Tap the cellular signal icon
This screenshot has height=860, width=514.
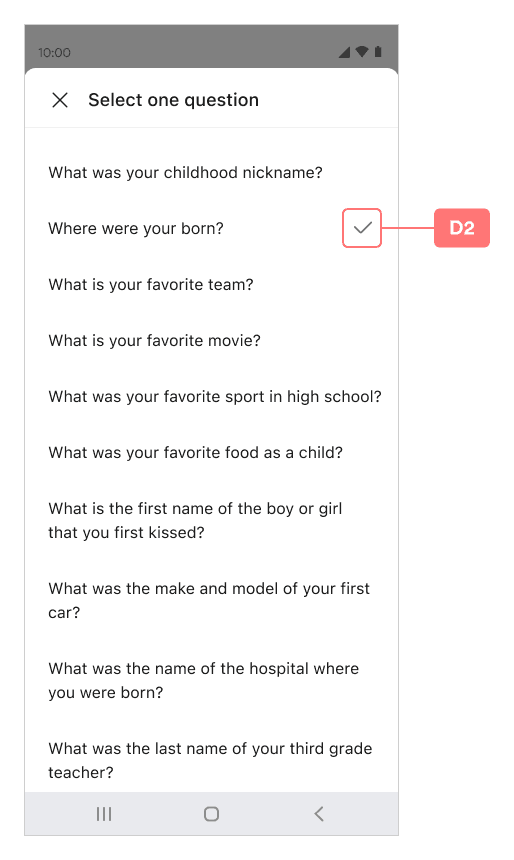click(344, 52)
